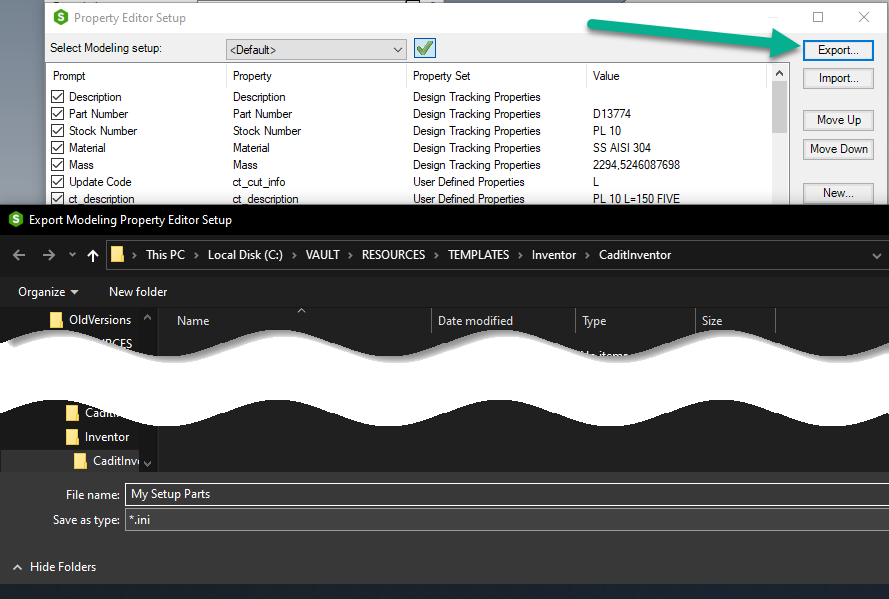The width and height of the screenshot is (889, 599).
Task: Toggle the Stock Number checkbox
Action: (x=57, y=130)
